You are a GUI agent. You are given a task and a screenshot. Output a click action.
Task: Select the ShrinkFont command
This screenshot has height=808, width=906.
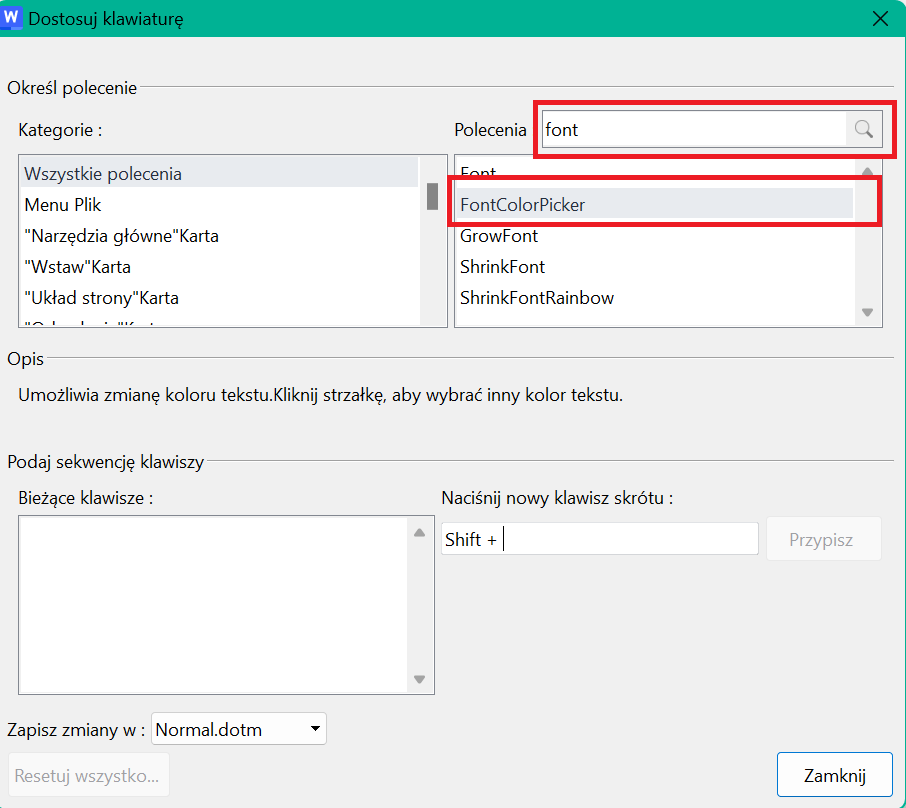pos(655,267)
